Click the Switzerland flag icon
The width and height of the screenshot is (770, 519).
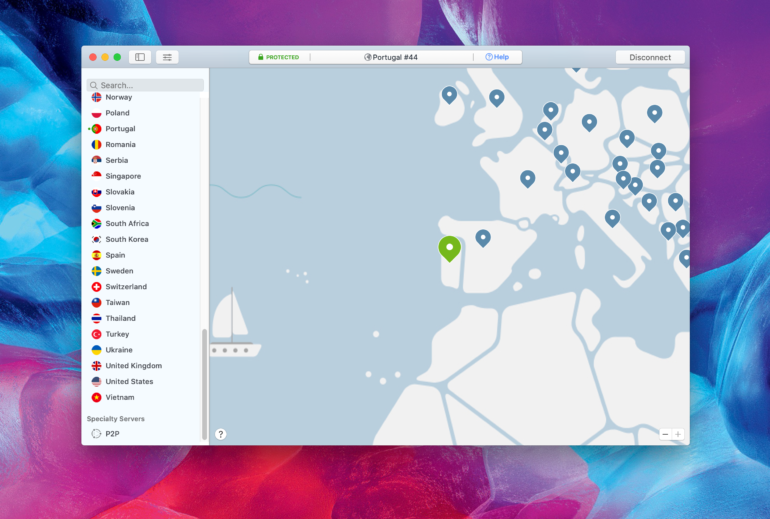96,287
